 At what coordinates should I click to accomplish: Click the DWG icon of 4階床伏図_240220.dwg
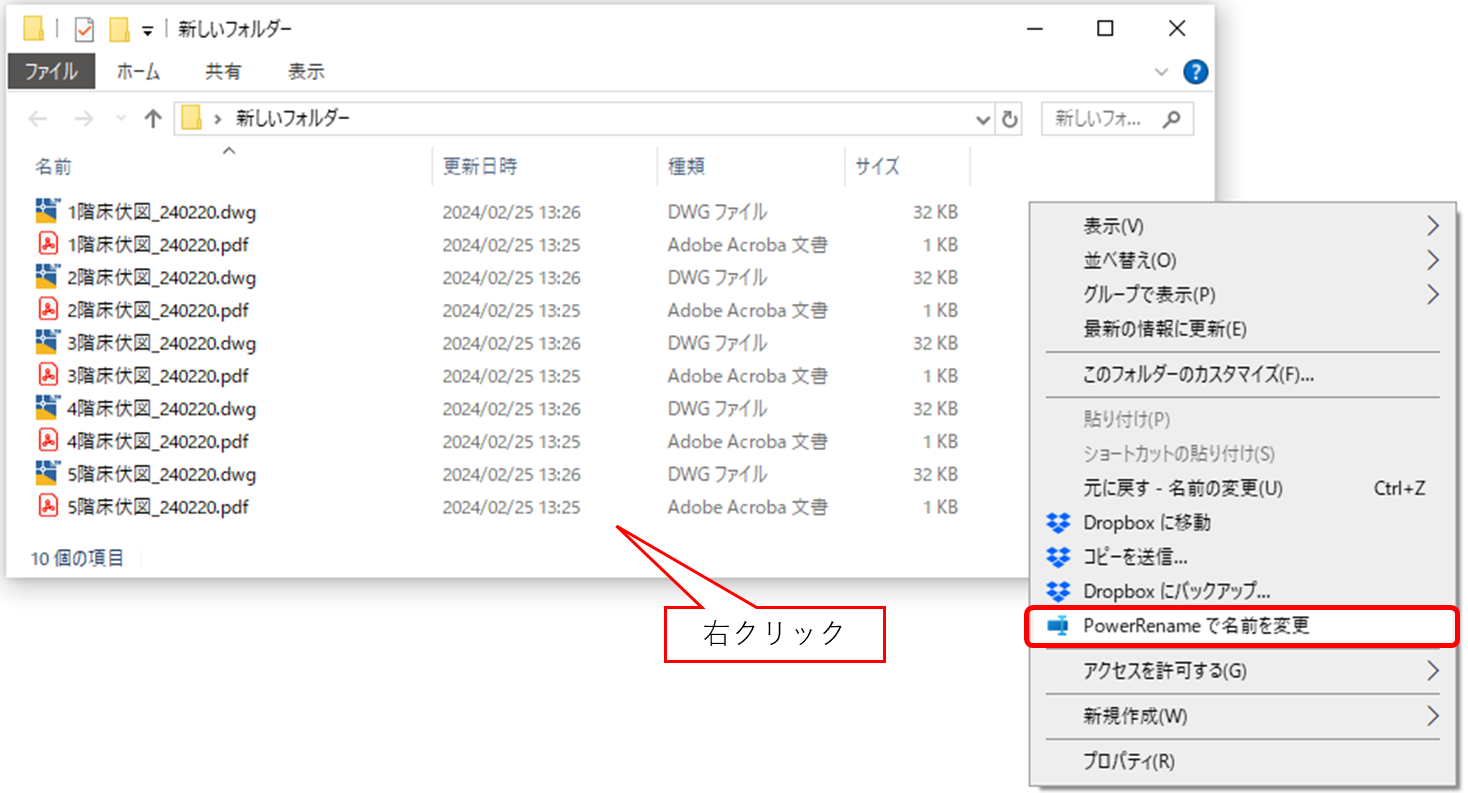tap(47, 408)
